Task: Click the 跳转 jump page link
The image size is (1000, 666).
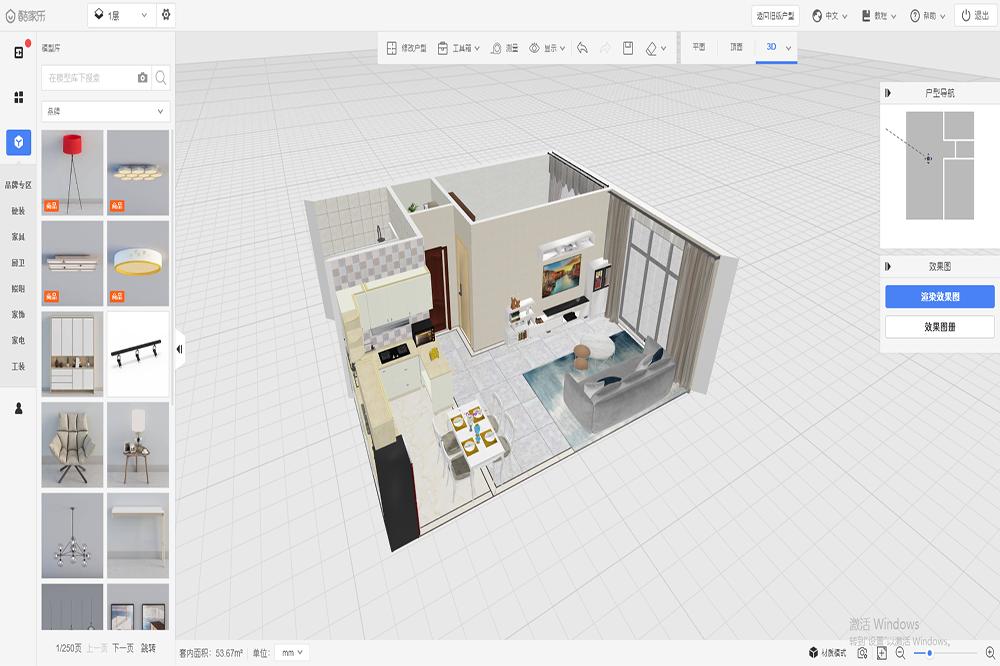Action: click(x=148, y=648)
